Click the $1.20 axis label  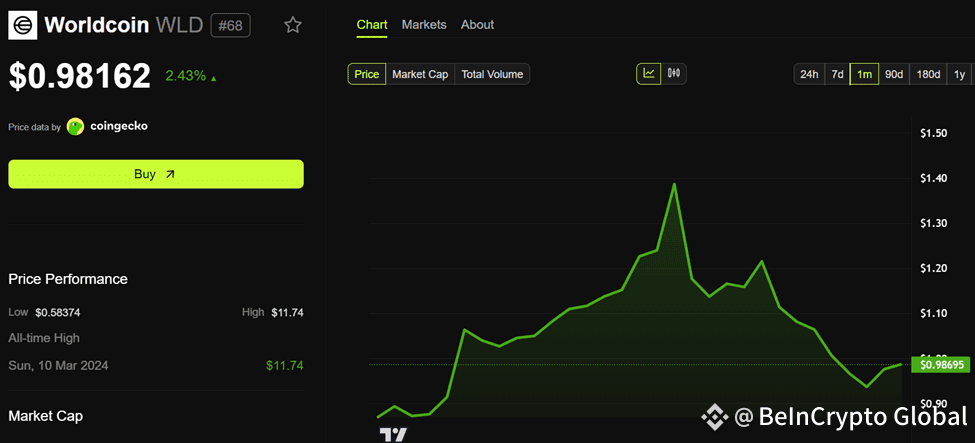pyautogui.click(x=933, y=268)
